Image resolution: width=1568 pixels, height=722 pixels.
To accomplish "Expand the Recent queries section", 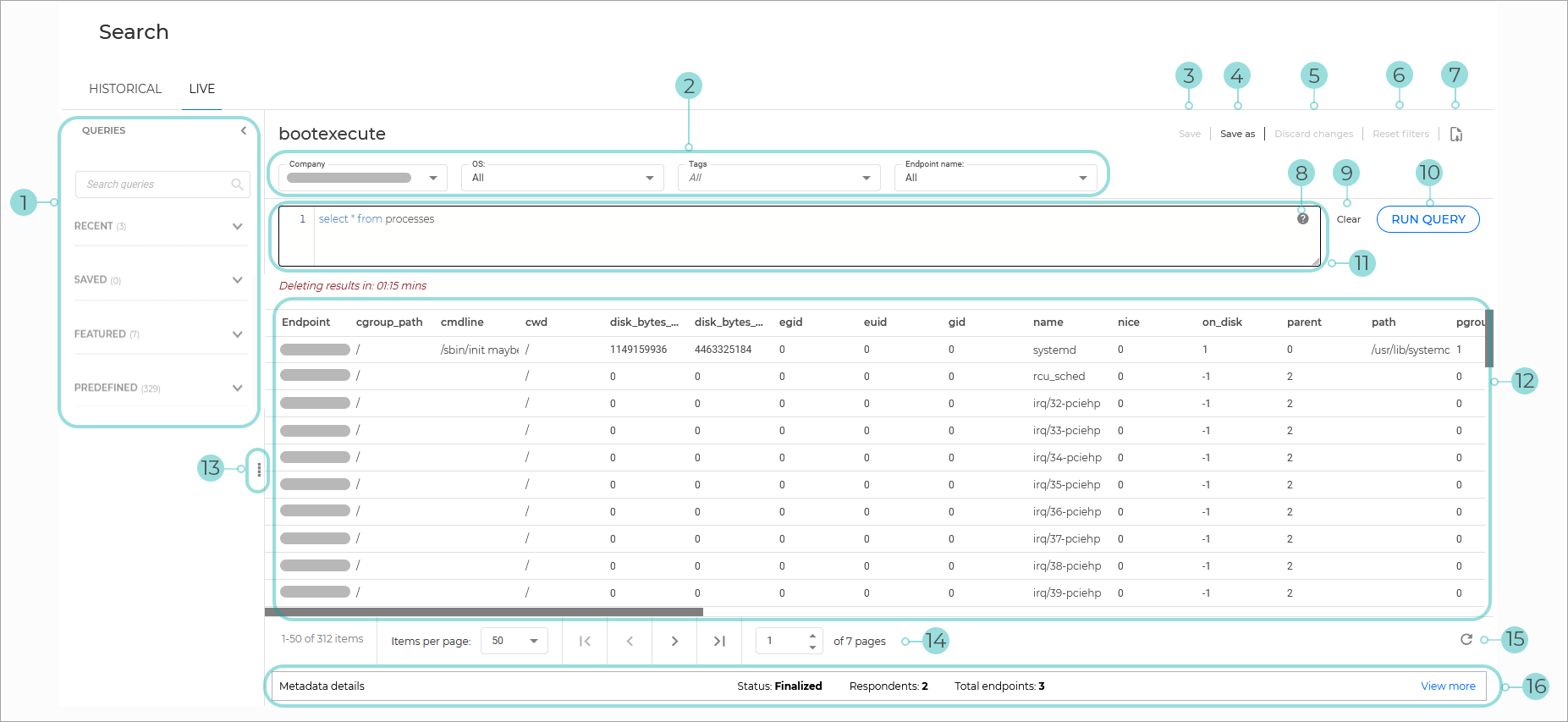I will click(x=159, y=226).
